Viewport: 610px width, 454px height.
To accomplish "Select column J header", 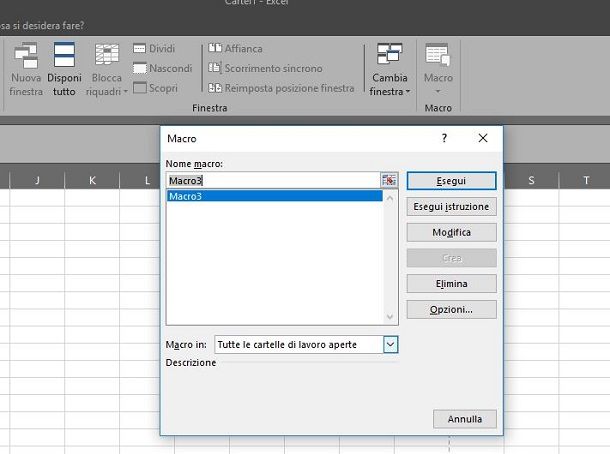I will (37, 181).
